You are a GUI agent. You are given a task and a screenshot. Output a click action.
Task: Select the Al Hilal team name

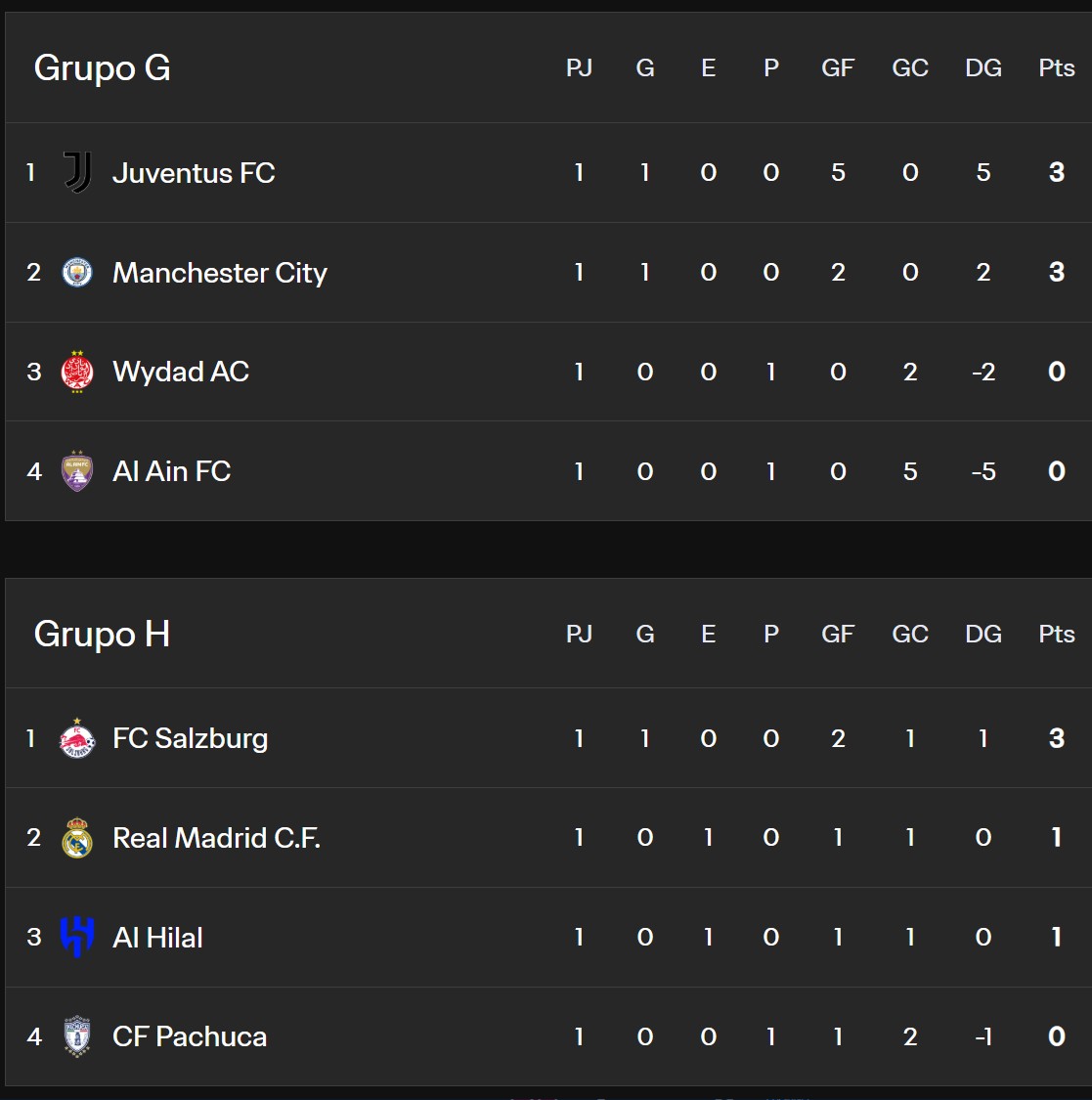pos(157,938)
